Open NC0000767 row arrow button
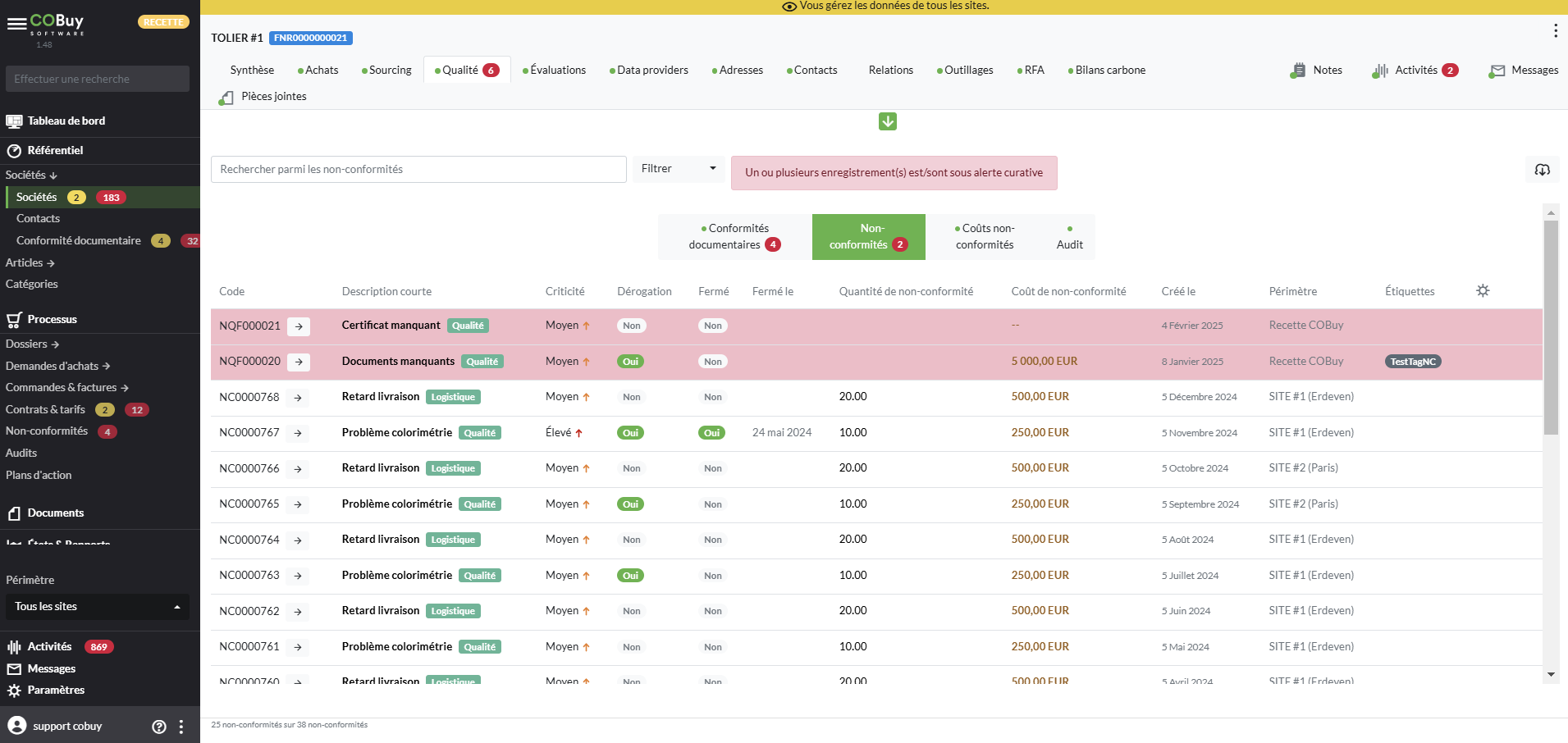This screenshot has height=743, width=1568. [298, 433]
